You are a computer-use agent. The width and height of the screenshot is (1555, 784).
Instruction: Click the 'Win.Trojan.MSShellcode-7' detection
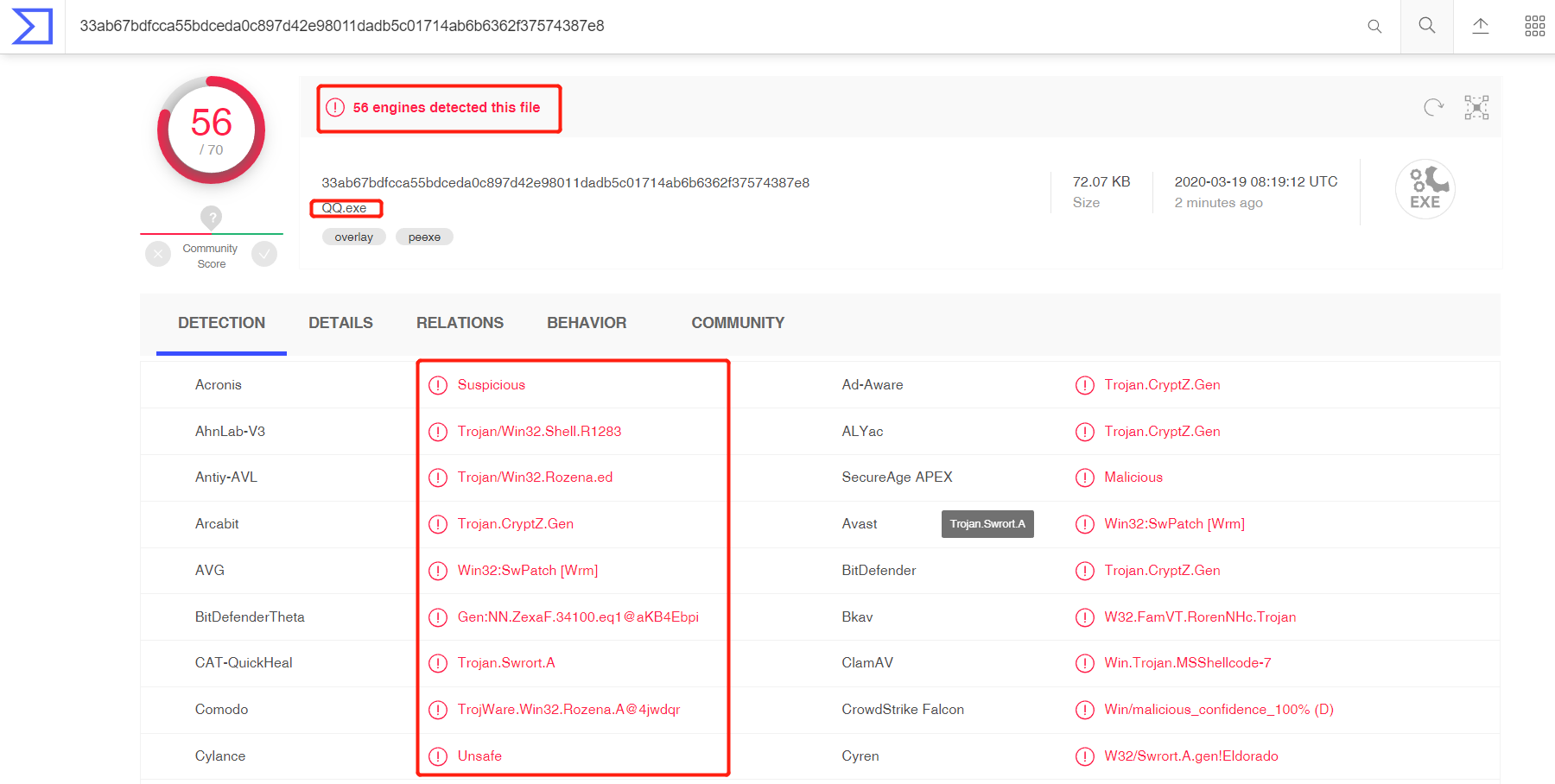[1188, 663]
